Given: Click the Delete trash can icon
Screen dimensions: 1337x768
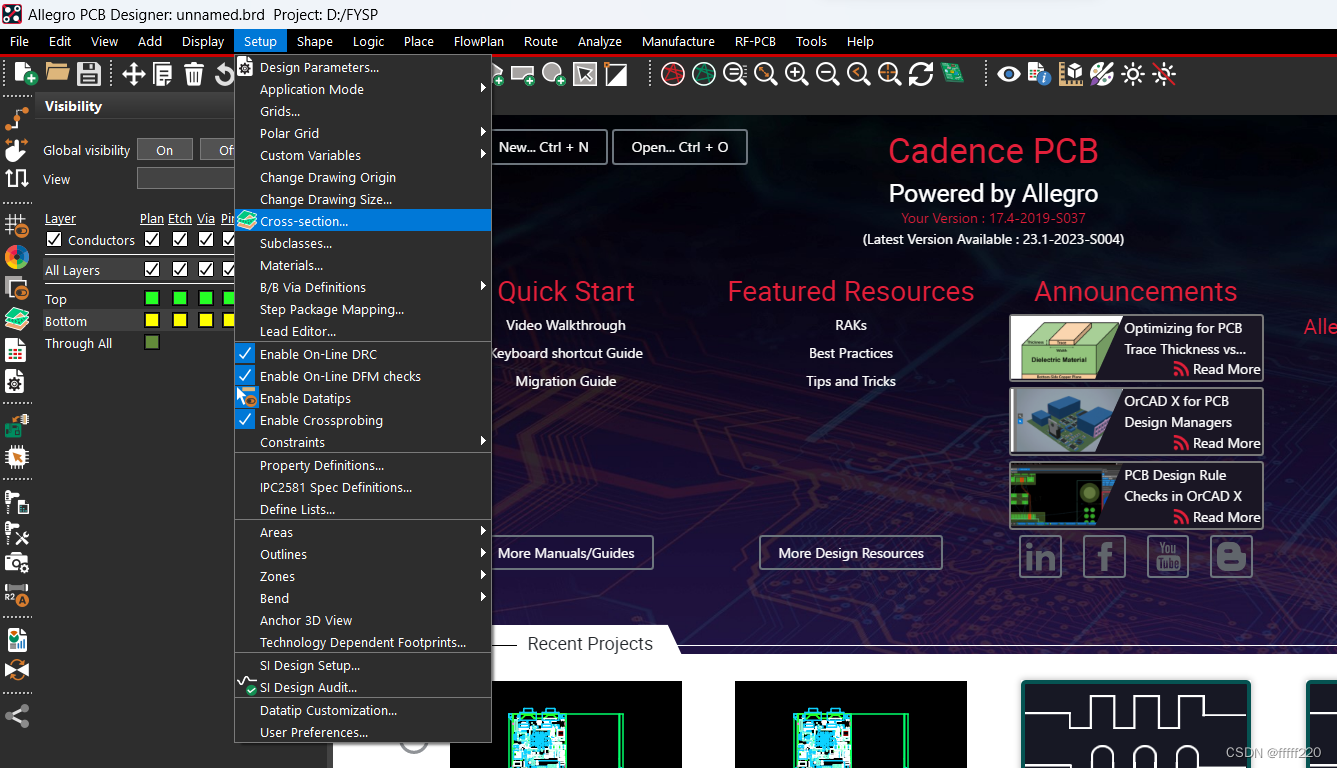Looking at the screenshot, I should click(194, 74).
